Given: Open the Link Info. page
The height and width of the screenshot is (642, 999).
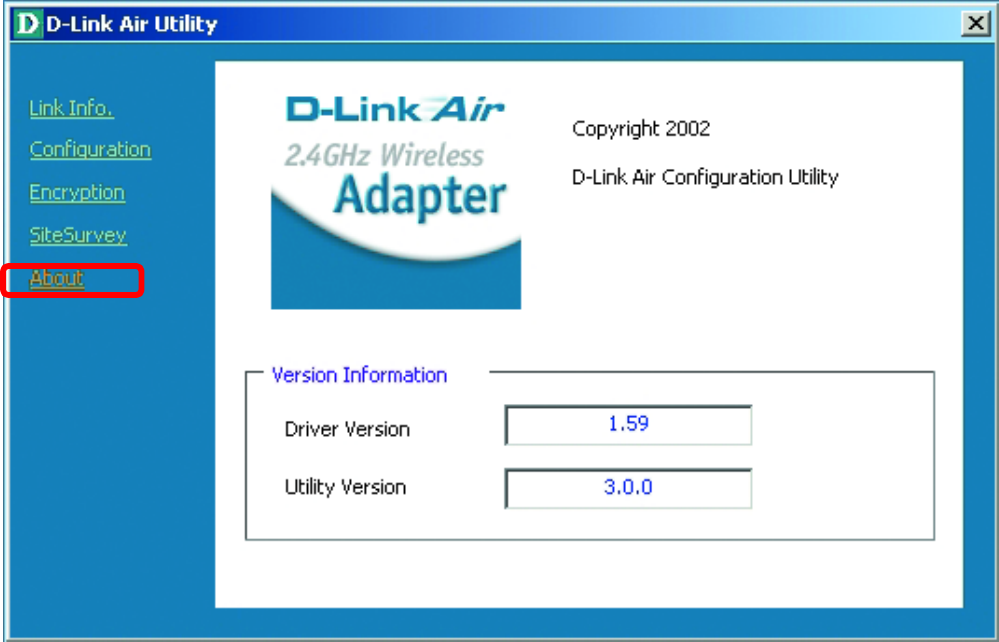Looking at the screenshot, I should coord(71,108).
